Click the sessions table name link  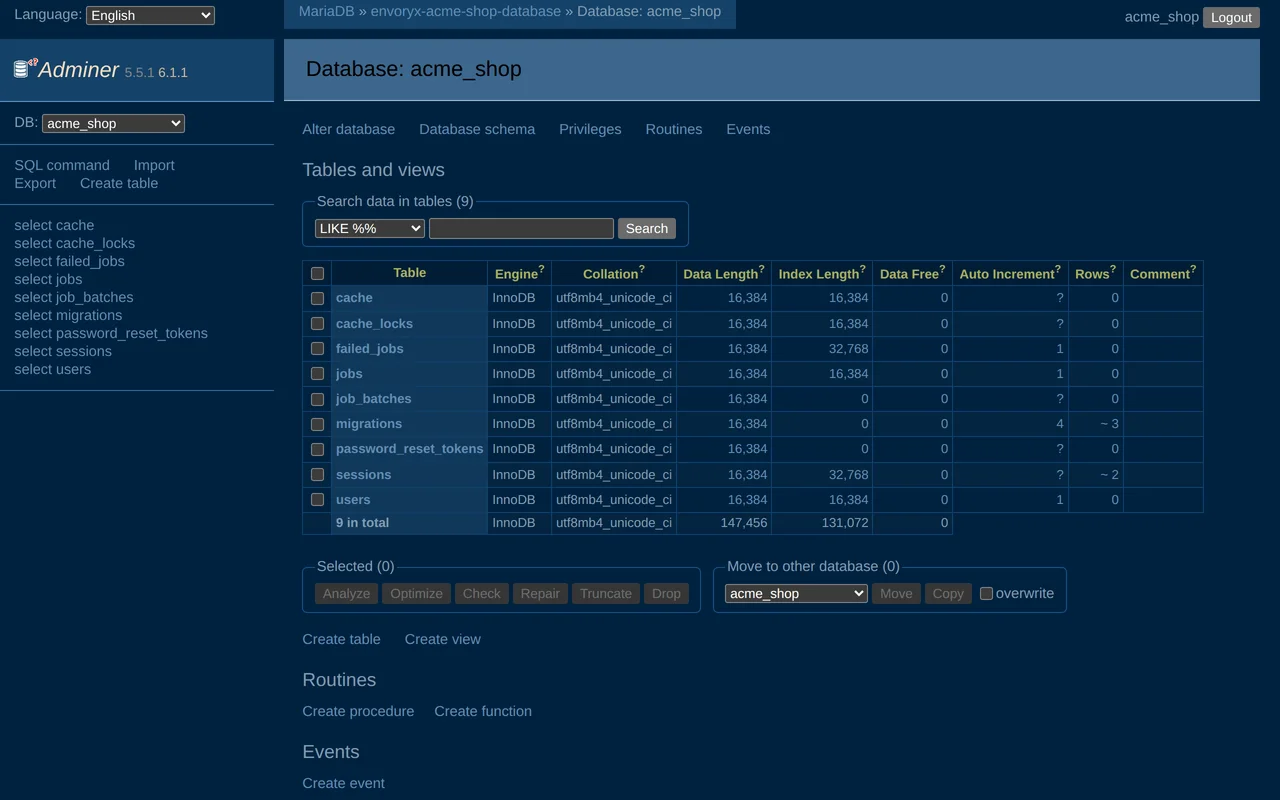tap(363, 474)
